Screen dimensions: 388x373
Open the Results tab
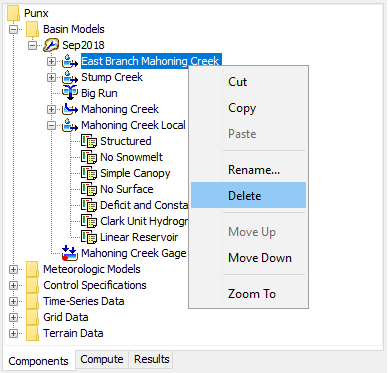click(x=152, y=359)
